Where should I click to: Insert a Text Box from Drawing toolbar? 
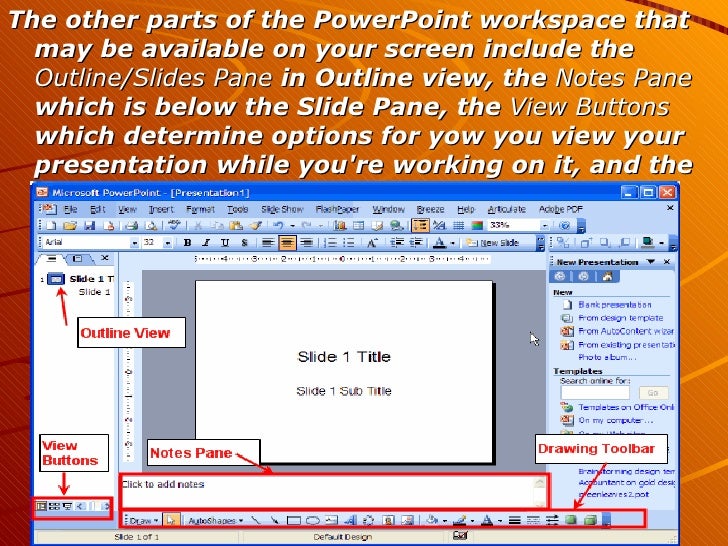(331, 520)
